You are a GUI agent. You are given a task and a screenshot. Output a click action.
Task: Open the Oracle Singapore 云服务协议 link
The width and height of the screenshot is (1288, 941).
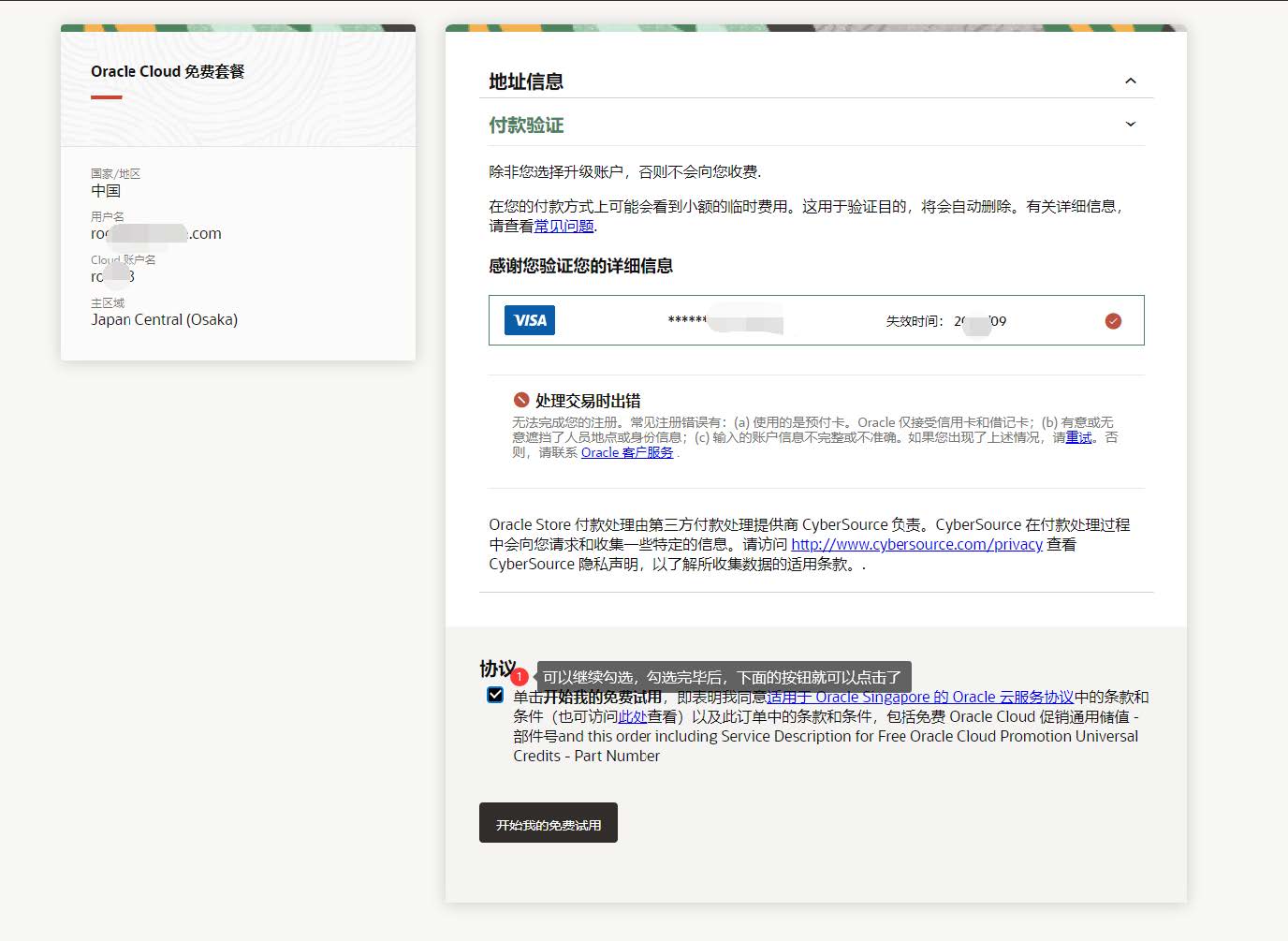point(920,697)
